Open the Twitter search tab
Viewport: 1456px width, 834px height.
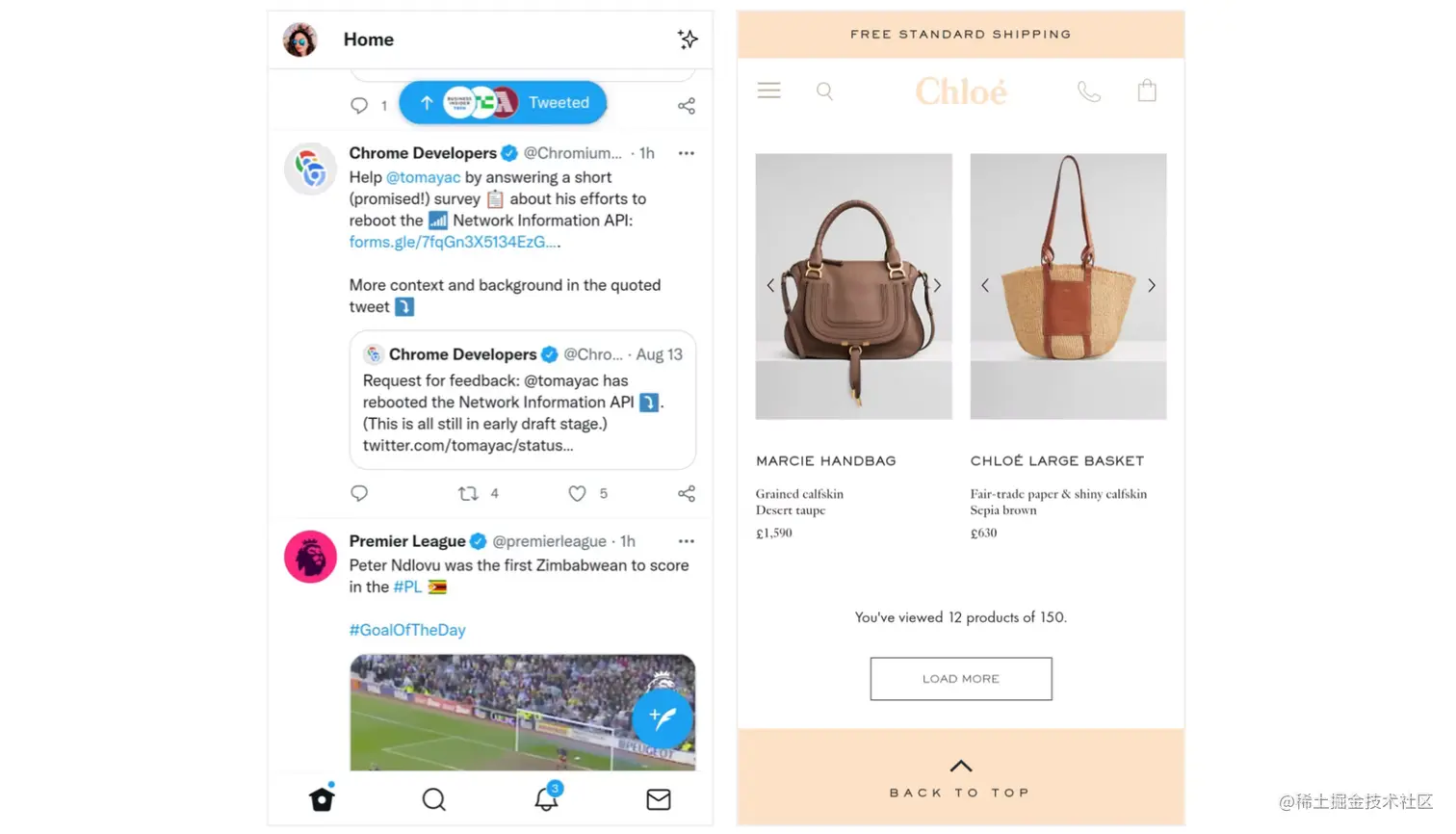(x=434, y=799)
